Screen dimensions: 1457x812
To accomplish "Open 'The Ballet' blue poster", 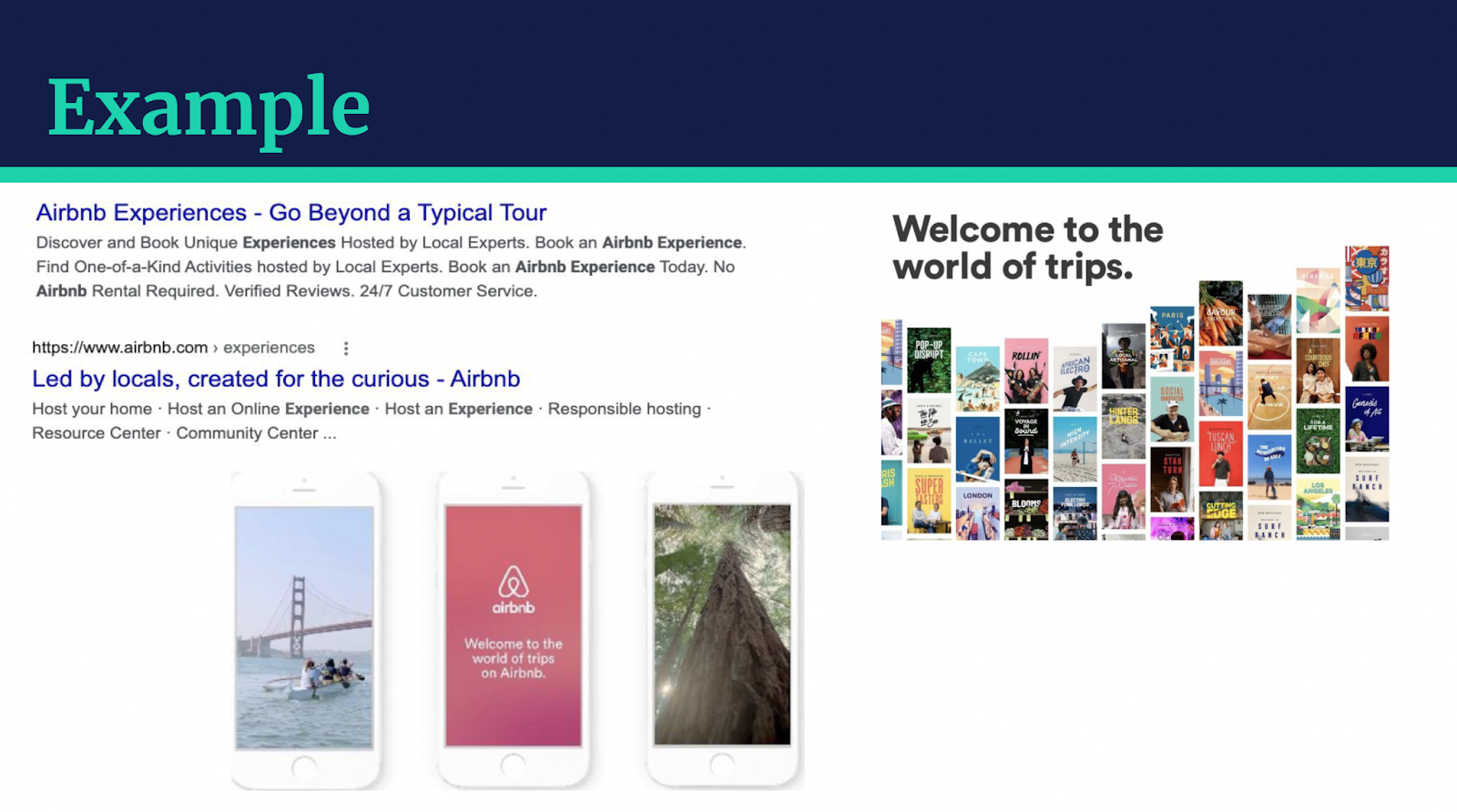I will pyautogui.click(x=978, y=449).
